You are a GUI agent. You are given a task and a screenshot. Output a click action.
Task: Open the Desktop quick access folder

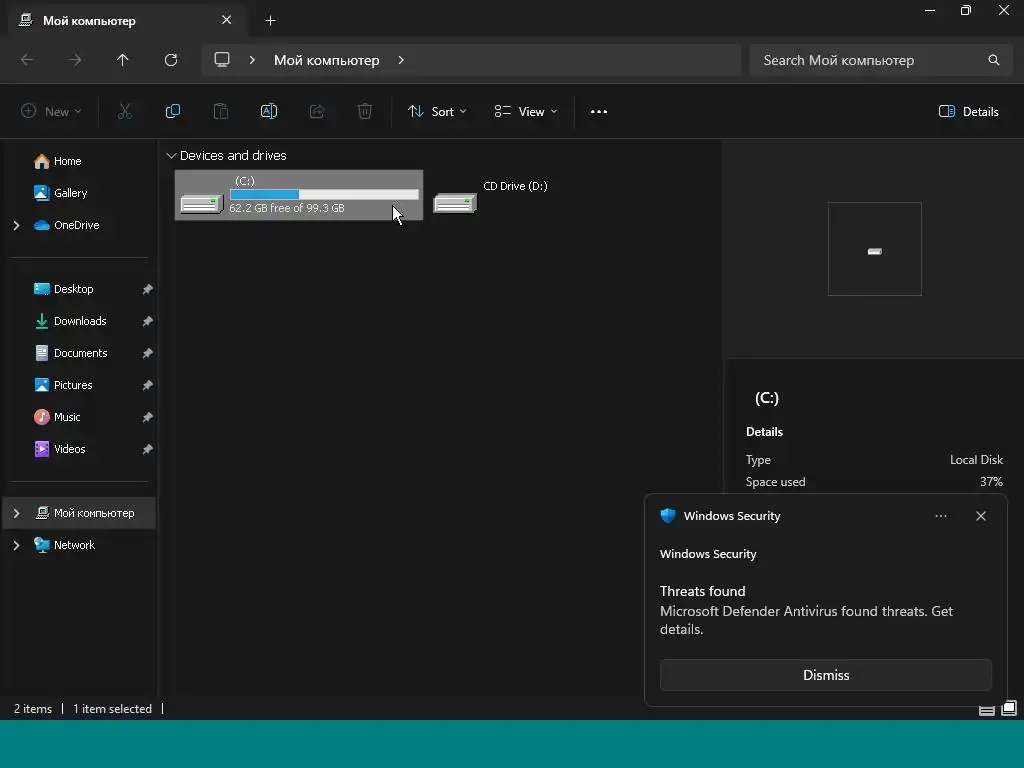[x=63, y=289]
